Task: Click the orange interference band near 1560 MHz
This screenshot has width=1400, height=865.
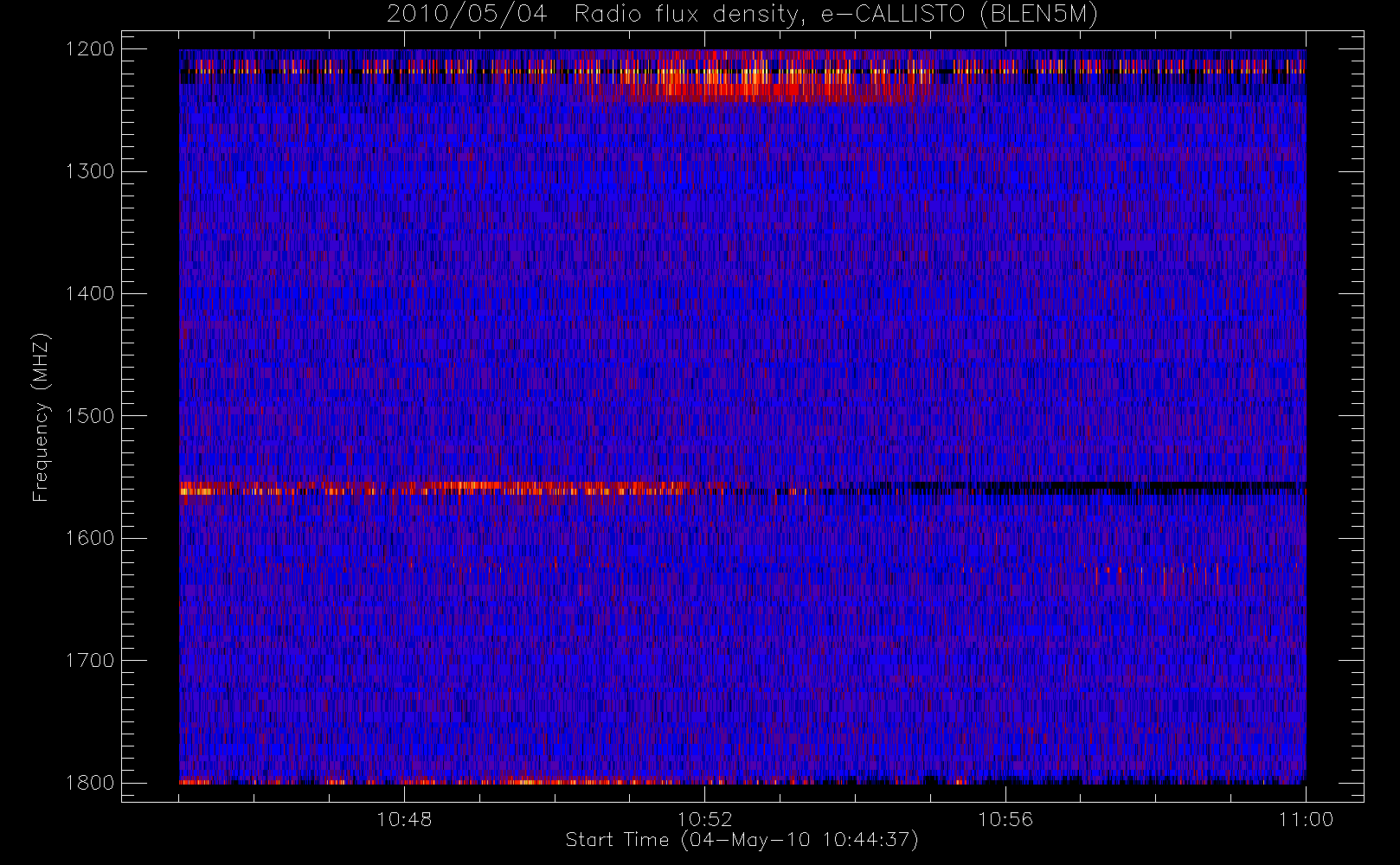Action: tap(450, 489)
